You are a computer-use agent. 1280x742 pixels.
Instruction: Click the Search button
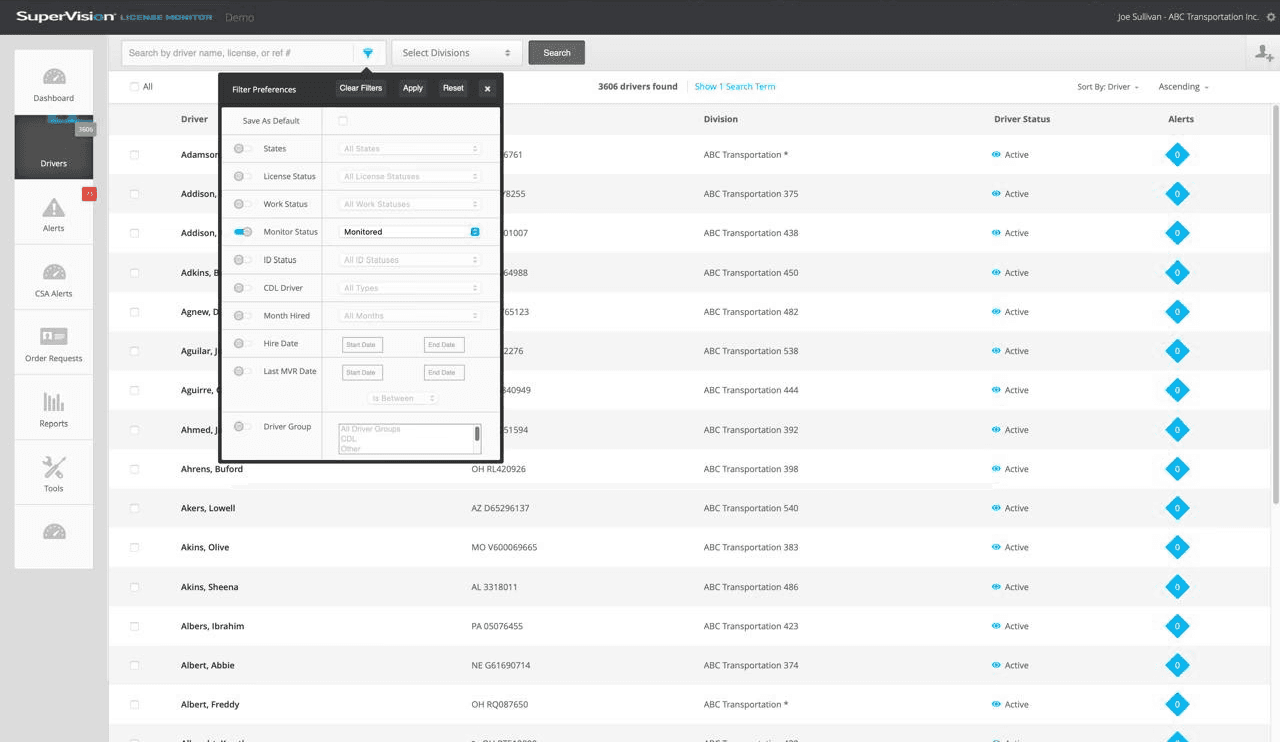click(557, 53)
